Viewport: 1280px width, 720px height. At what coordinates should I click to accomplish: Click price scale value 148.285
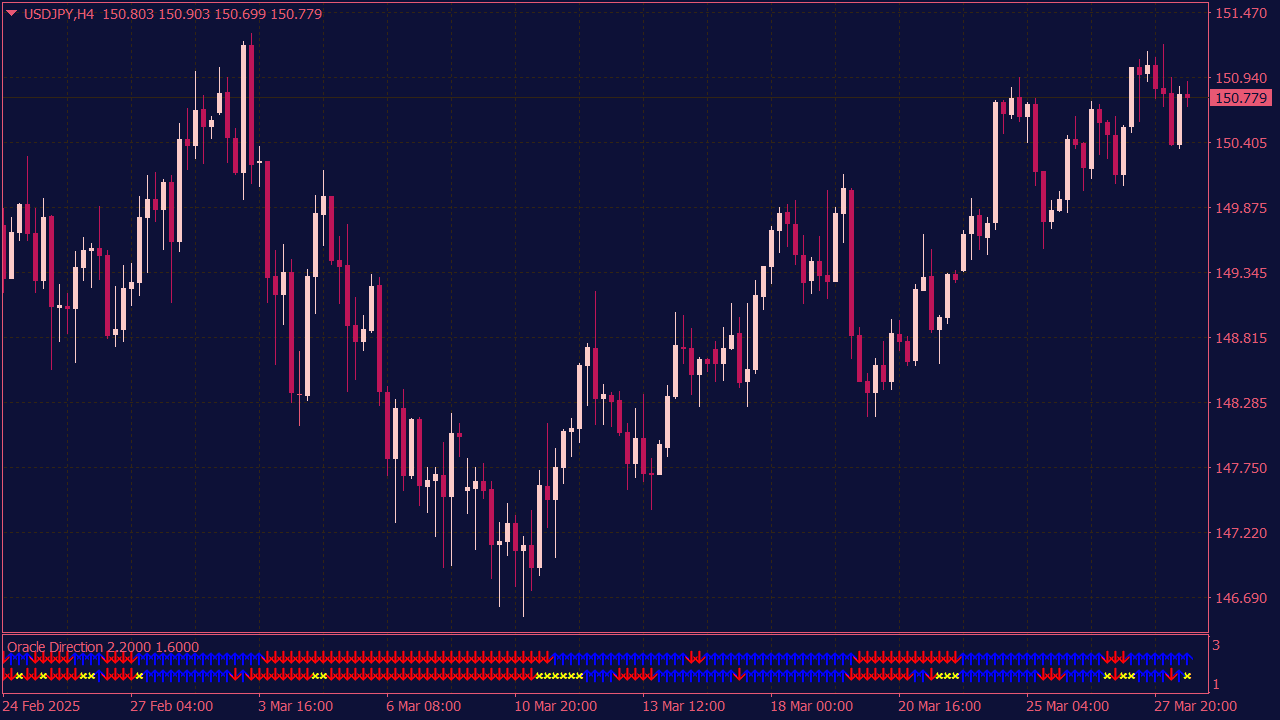(1240, 403)
